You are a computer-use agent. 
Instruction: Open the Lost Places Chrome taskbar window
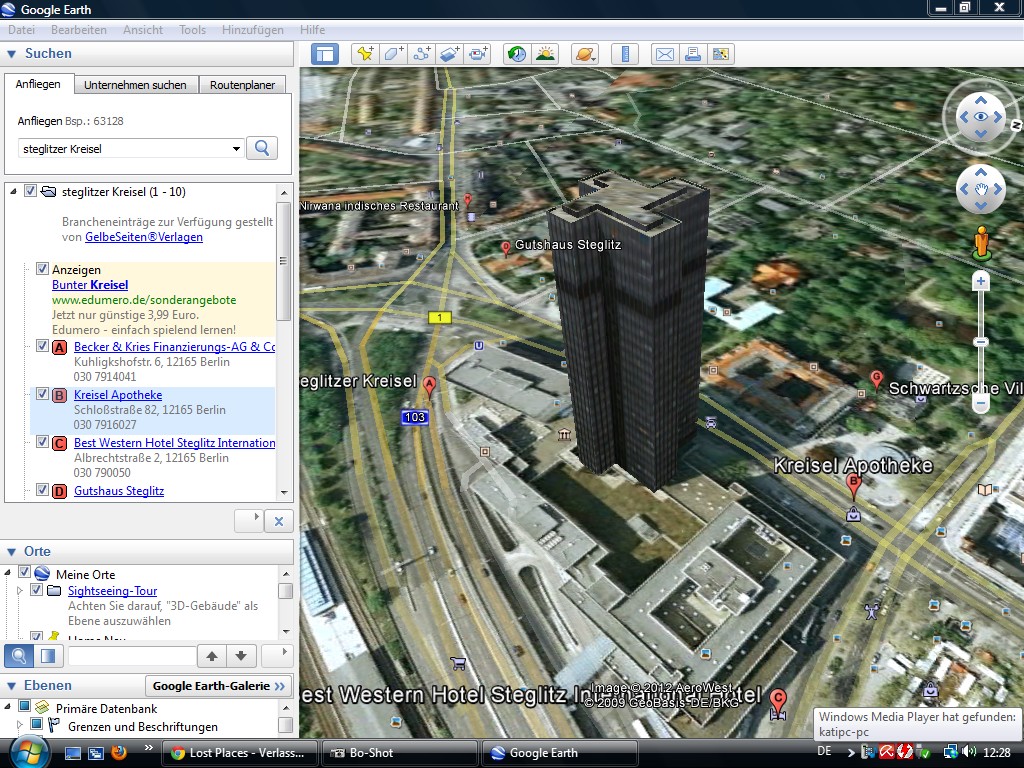[238, 753]
